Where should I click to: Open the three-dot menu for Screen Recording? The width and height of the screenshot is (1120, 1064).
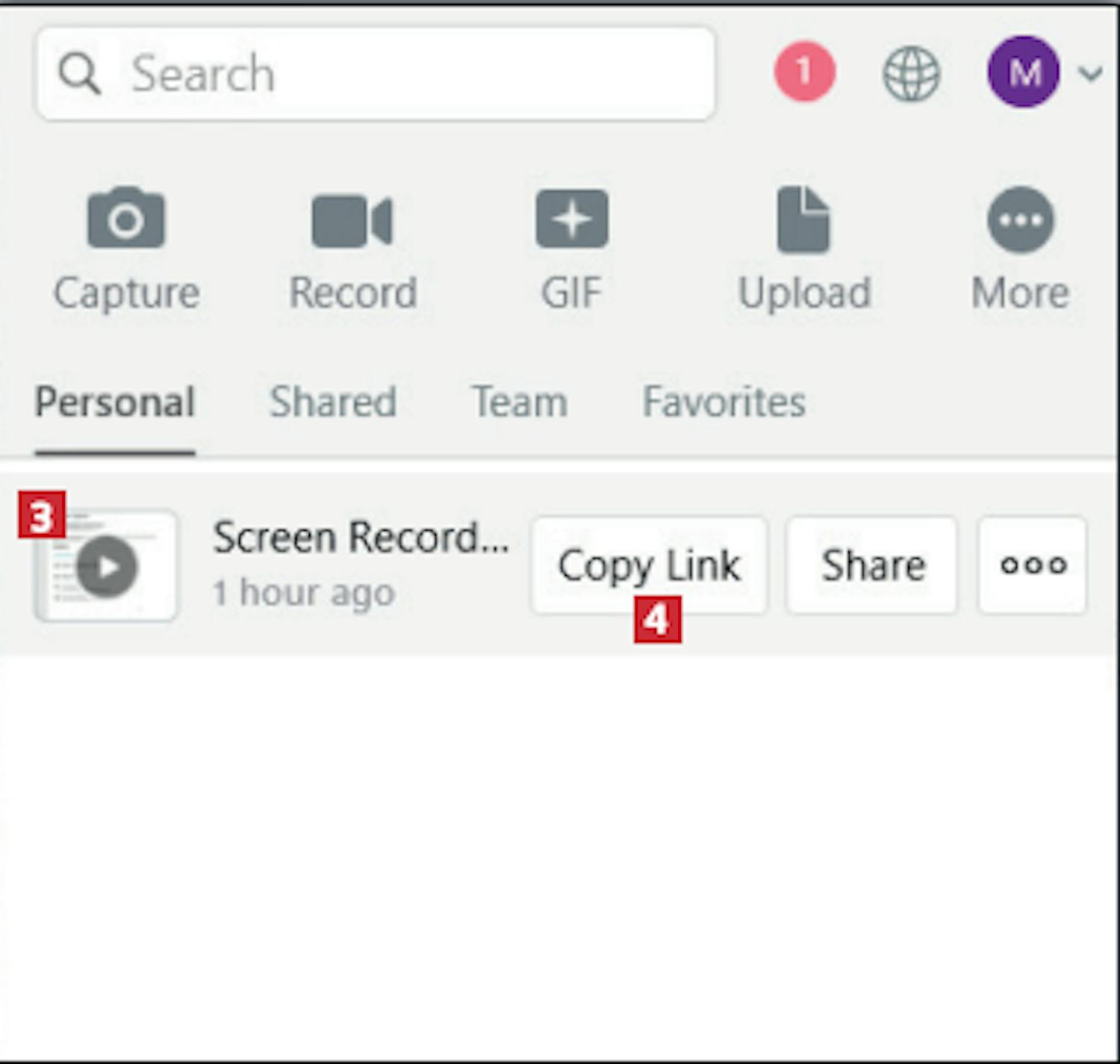(x=1033, y=565)
